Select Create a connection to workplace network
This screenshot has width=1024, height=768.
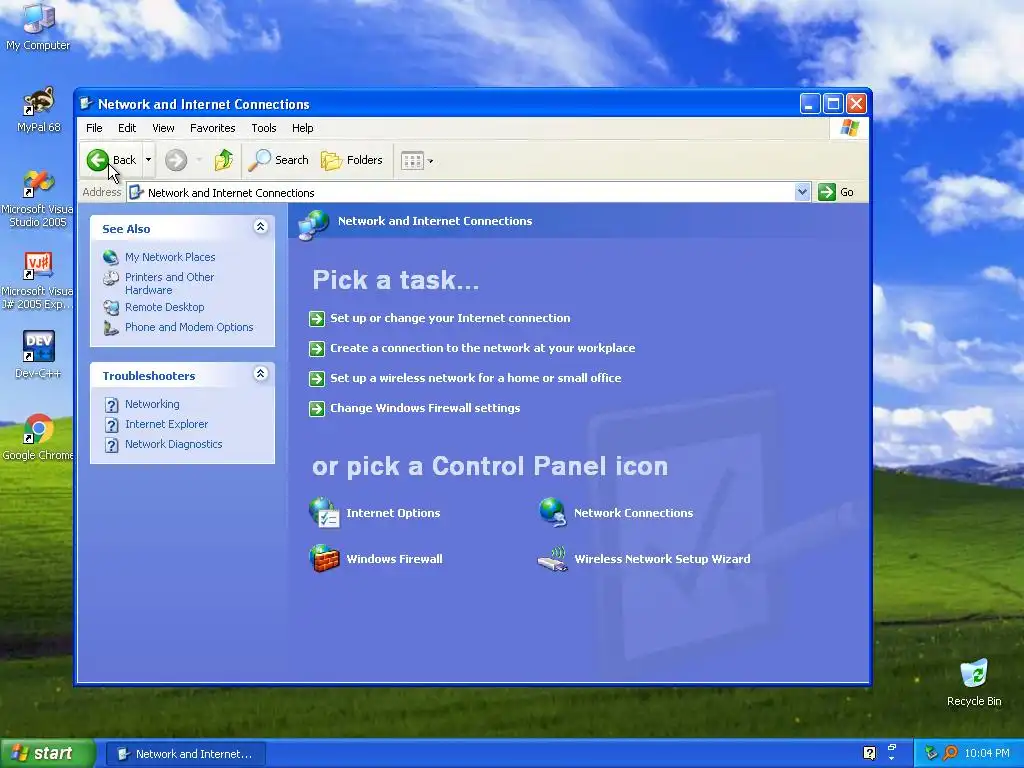click(x=483, y=348)
